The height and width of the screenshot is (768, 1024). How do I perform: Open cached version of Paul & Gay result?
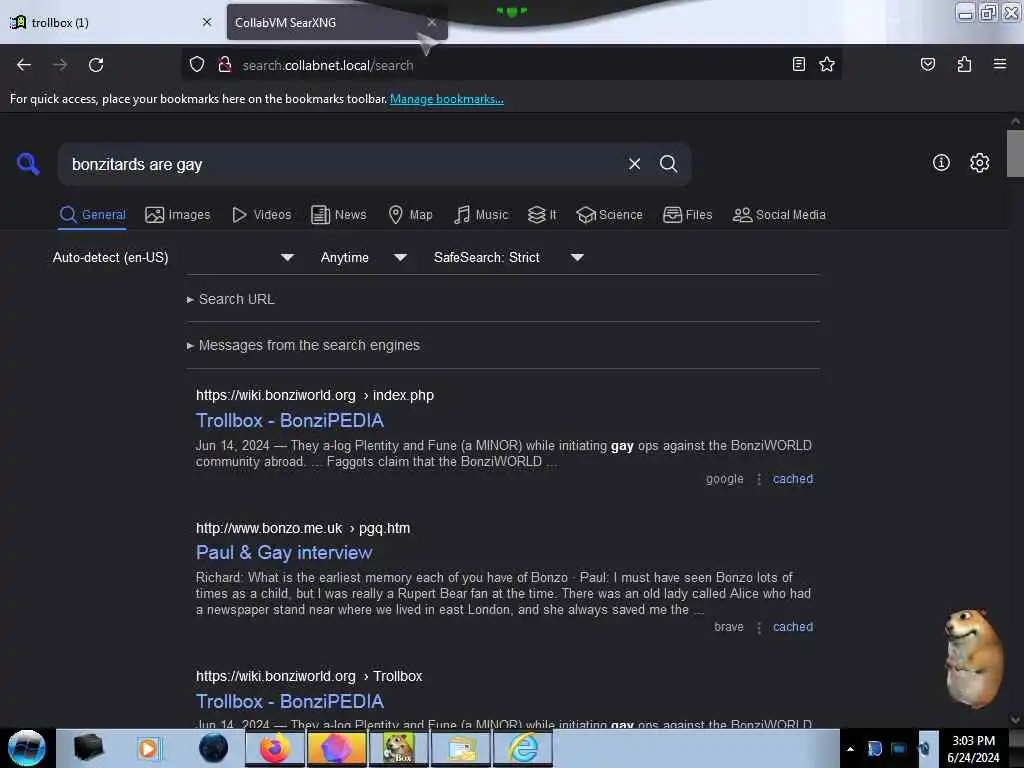[793, 627]
